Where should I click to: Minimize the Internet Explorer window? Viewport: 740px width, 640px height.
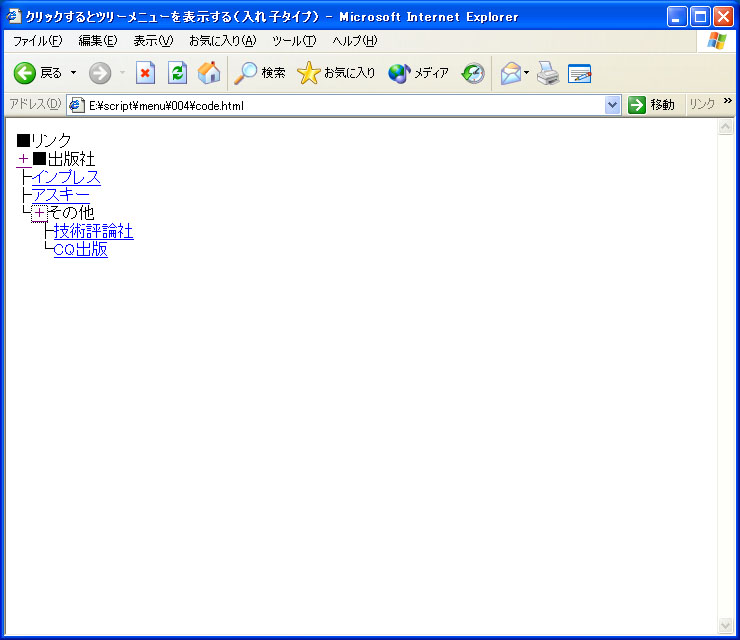click(x=677, y=17)
